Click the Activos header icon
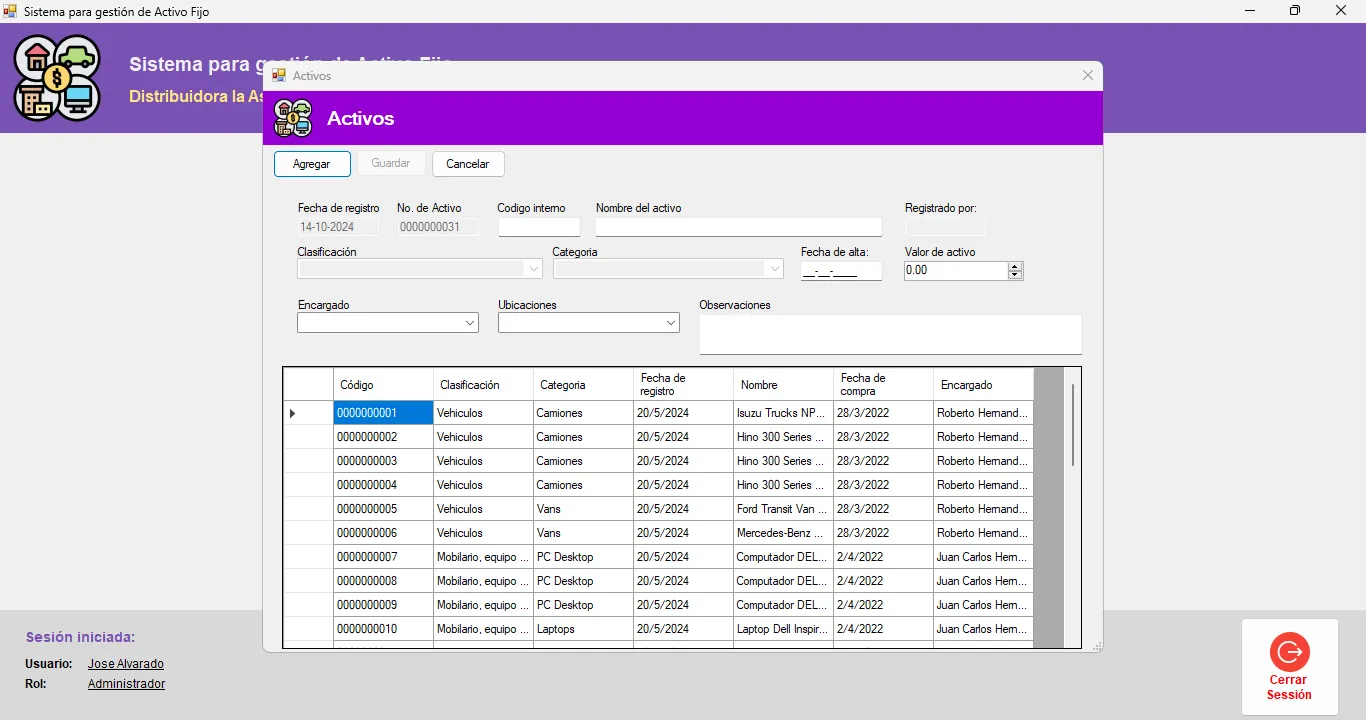 click(293, 118)
